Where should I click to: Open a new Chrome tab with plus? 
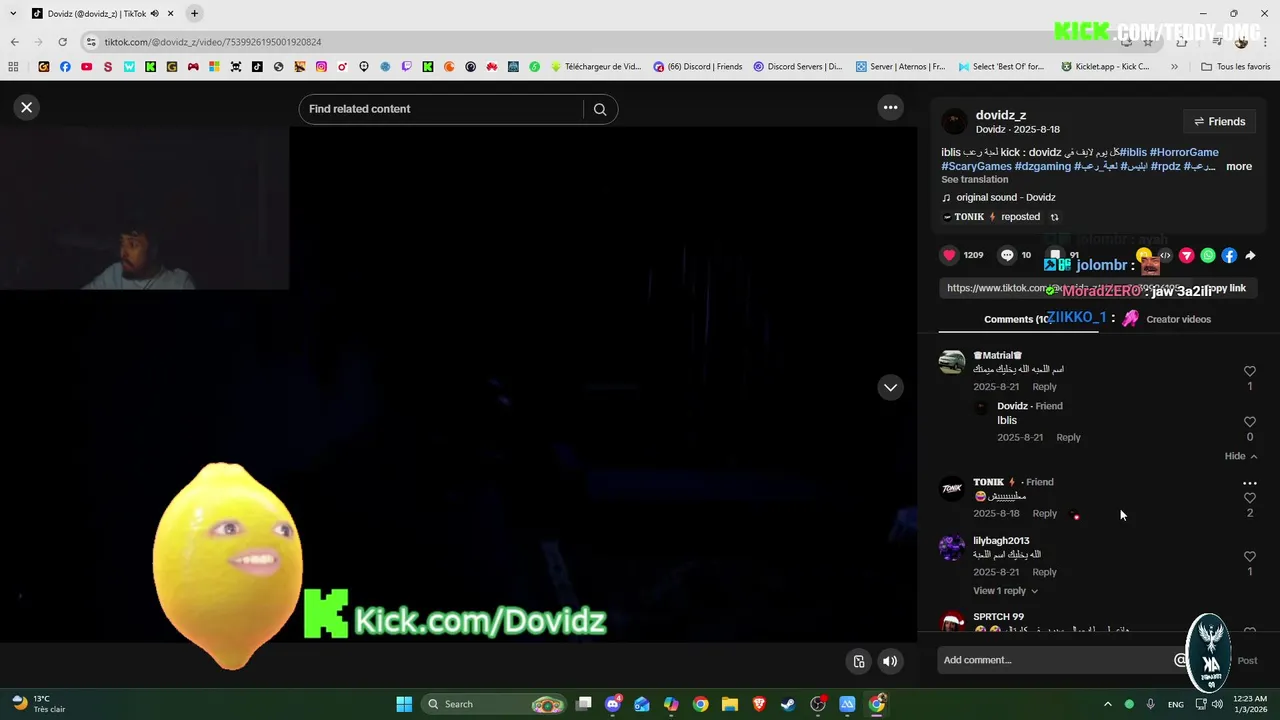click(x=194, y=13)
